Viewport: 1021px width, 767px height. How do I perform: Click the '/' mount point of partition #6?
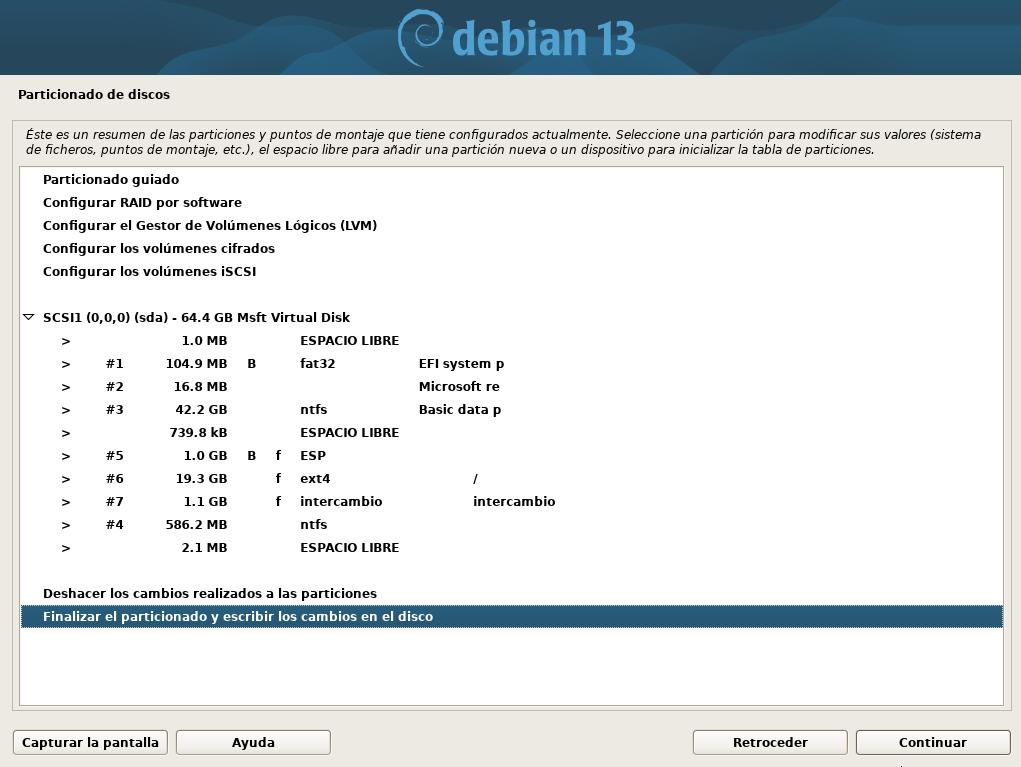point(475,479)
